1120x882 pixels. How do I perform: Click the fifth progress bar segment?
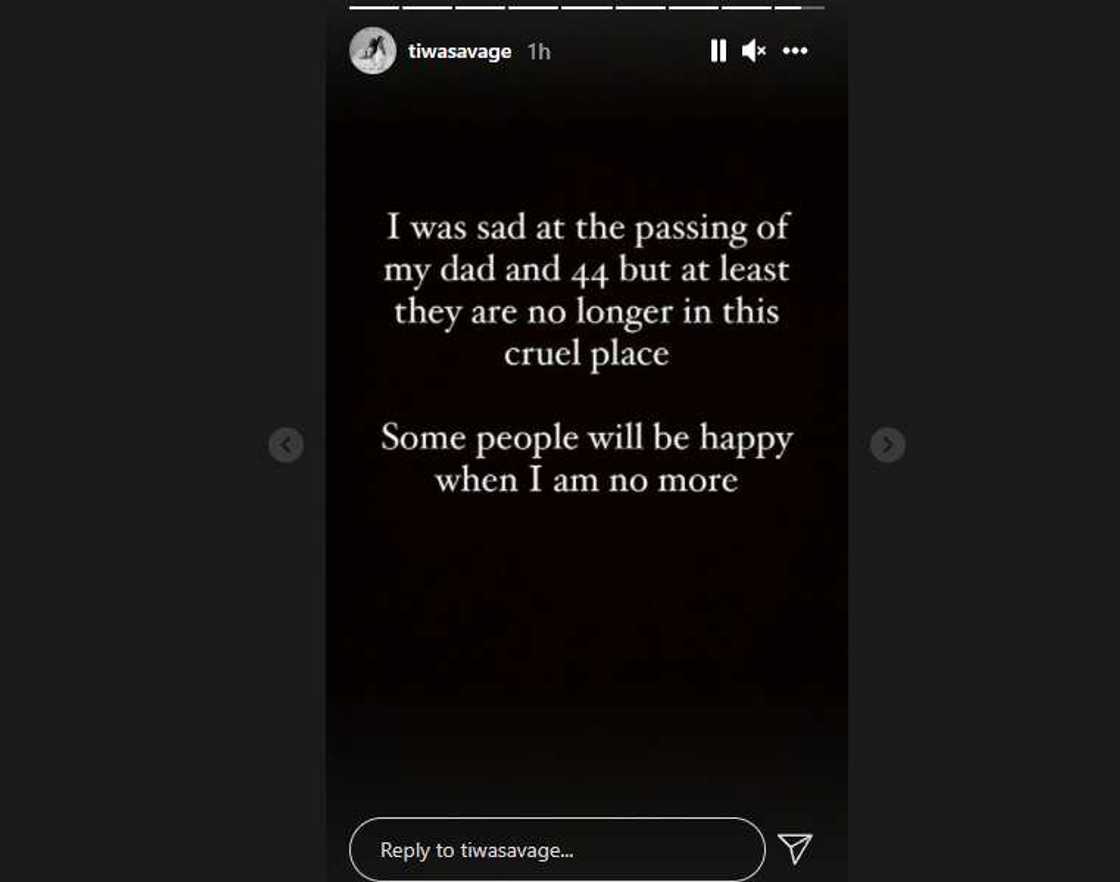tap(586, 7)
